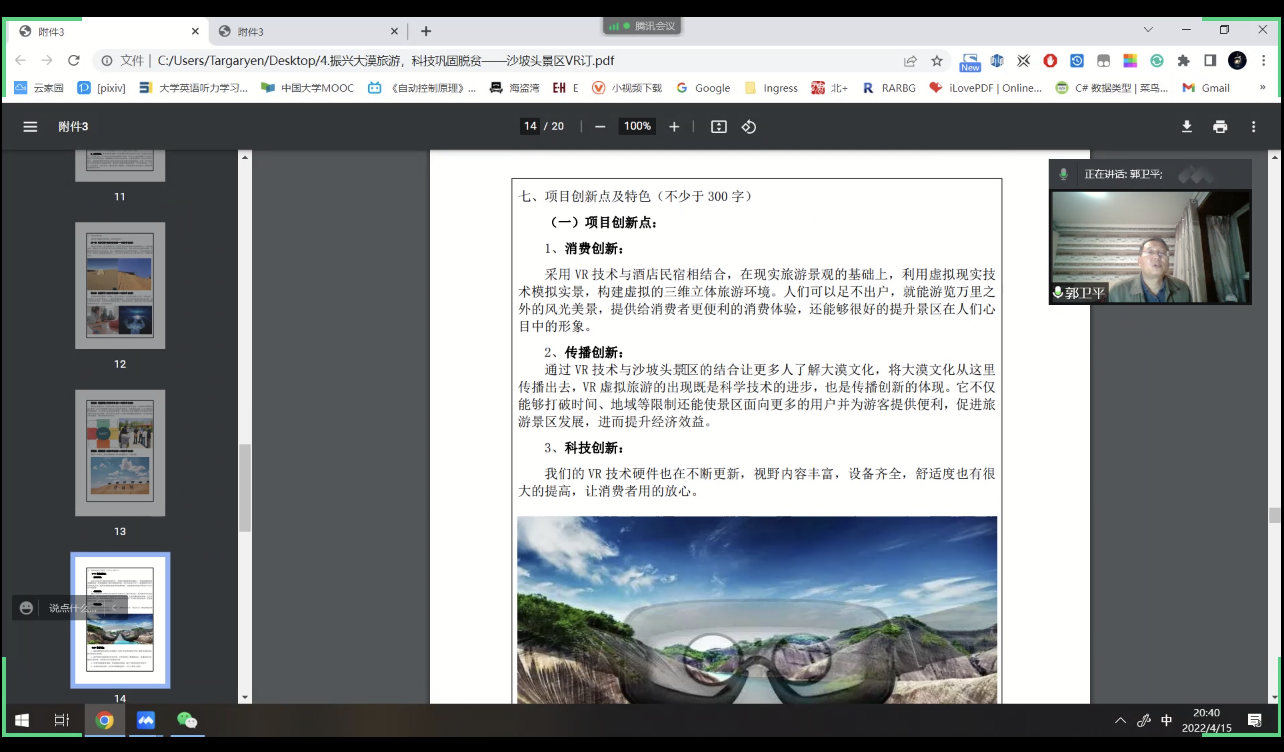Click the zoom in plus button
Screen dimensions: 1284x752
[674, 127]
